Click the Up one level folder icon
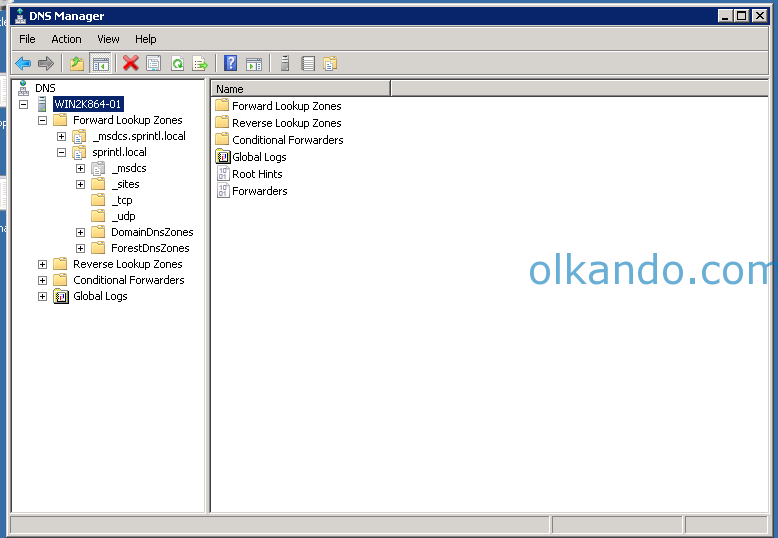This screenshot has width=778, height=538. [77, 64]
